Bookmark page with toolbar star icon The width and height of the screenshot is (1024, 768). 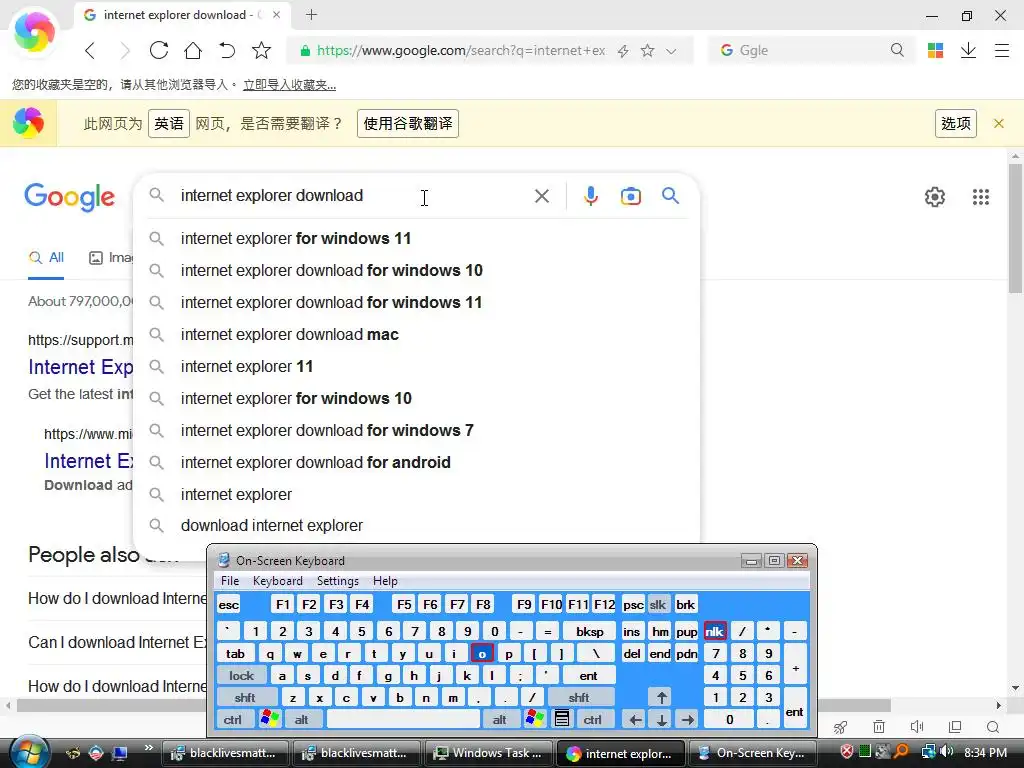[x=261, y=50]
